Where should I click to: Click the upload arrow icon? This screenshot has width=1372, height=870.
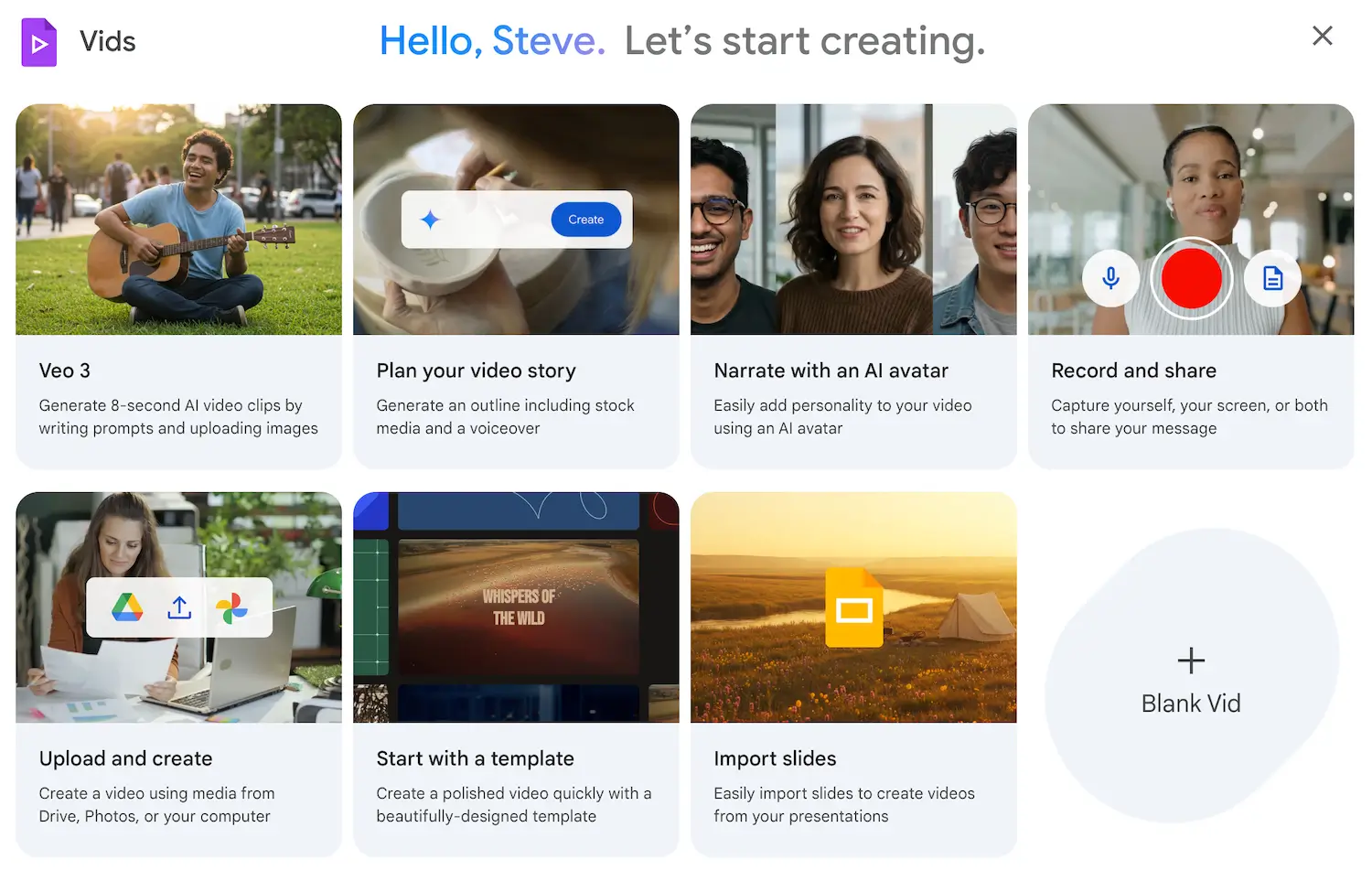tap(179, 607)
